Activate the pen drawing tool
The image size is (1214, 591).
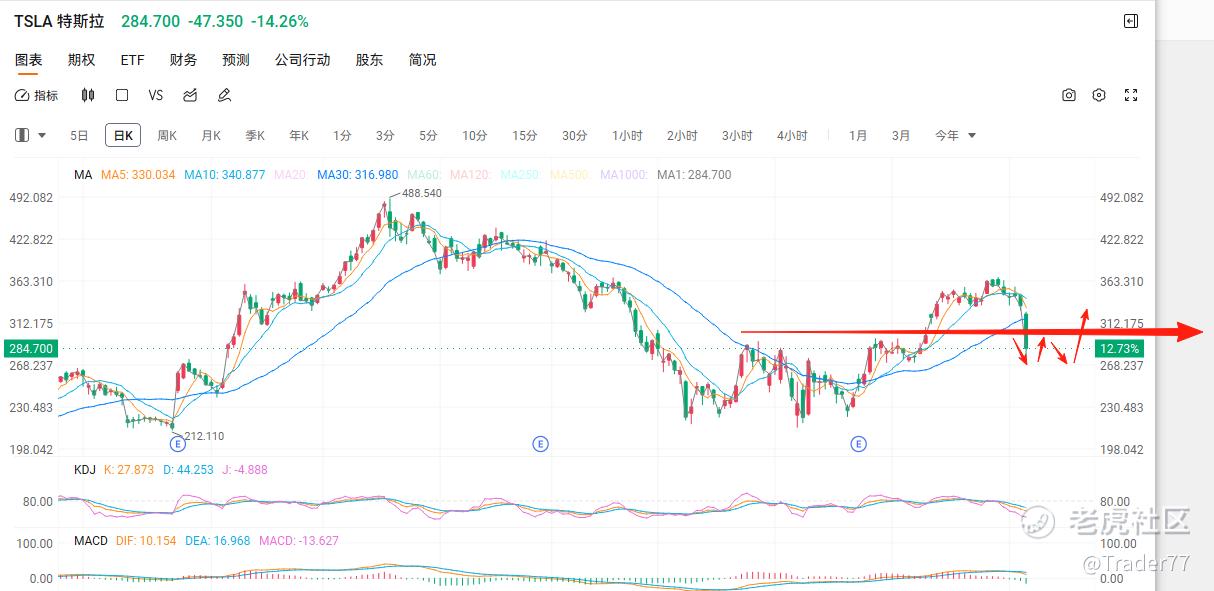224,96
